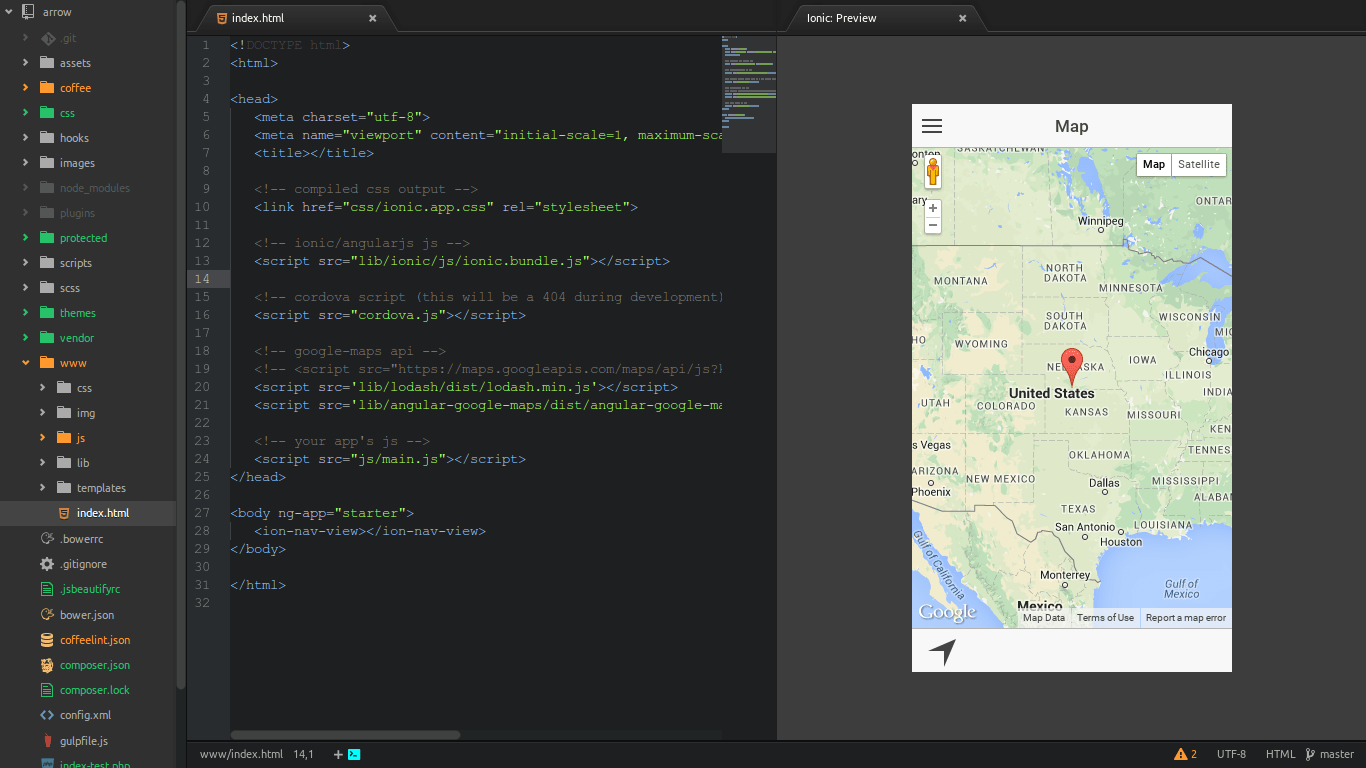Click Report a map error
The width and height of the screenshot is (1366, 768).
pos(1185,617)
